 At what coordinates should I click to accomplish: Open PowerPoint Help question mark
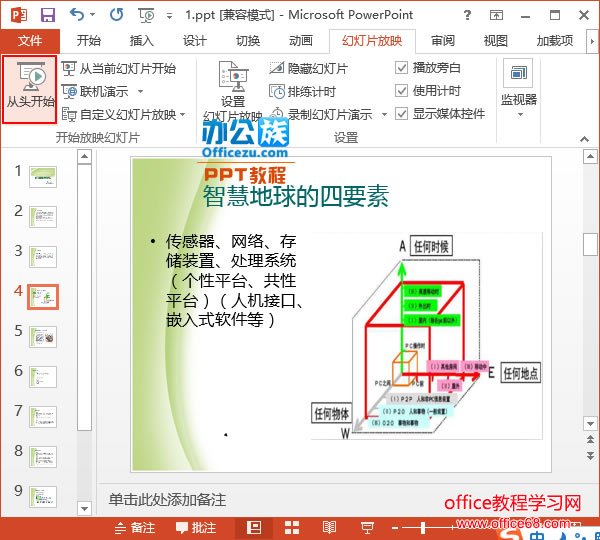467,15
